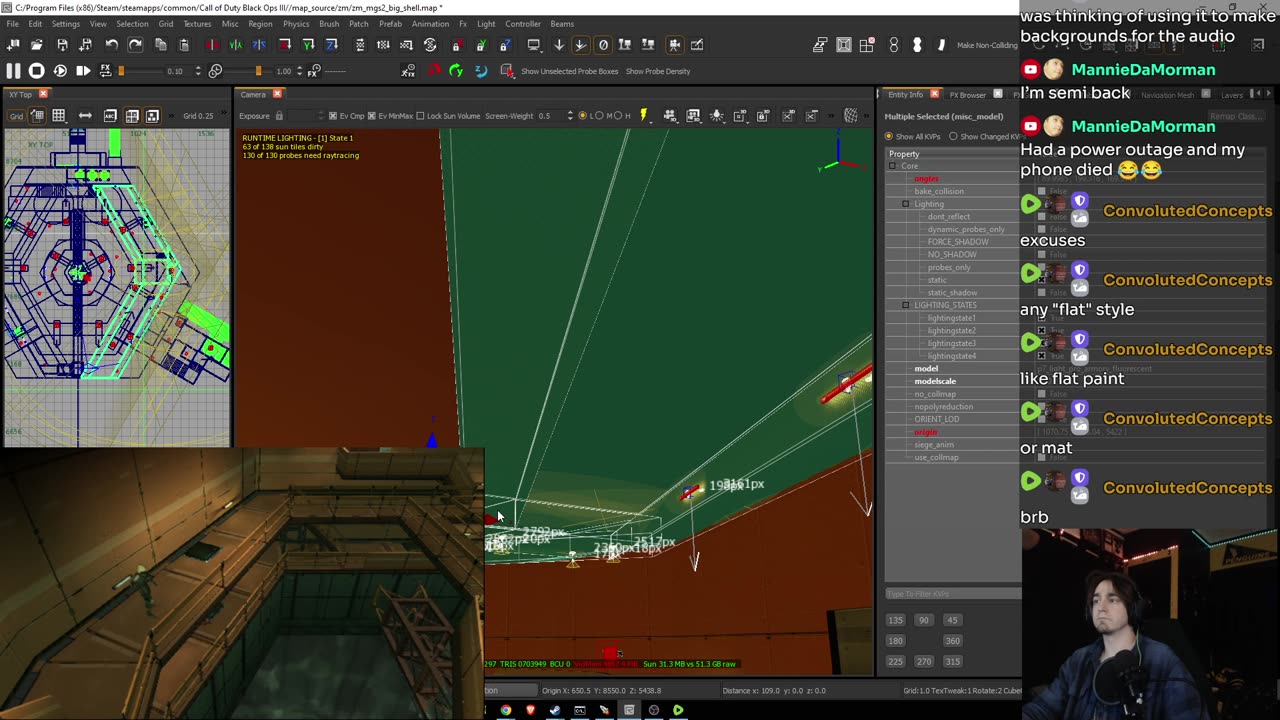The height and width of the screenshot is (720, 1280).
Task: Open the Patch menu
Action: [359, 24]
